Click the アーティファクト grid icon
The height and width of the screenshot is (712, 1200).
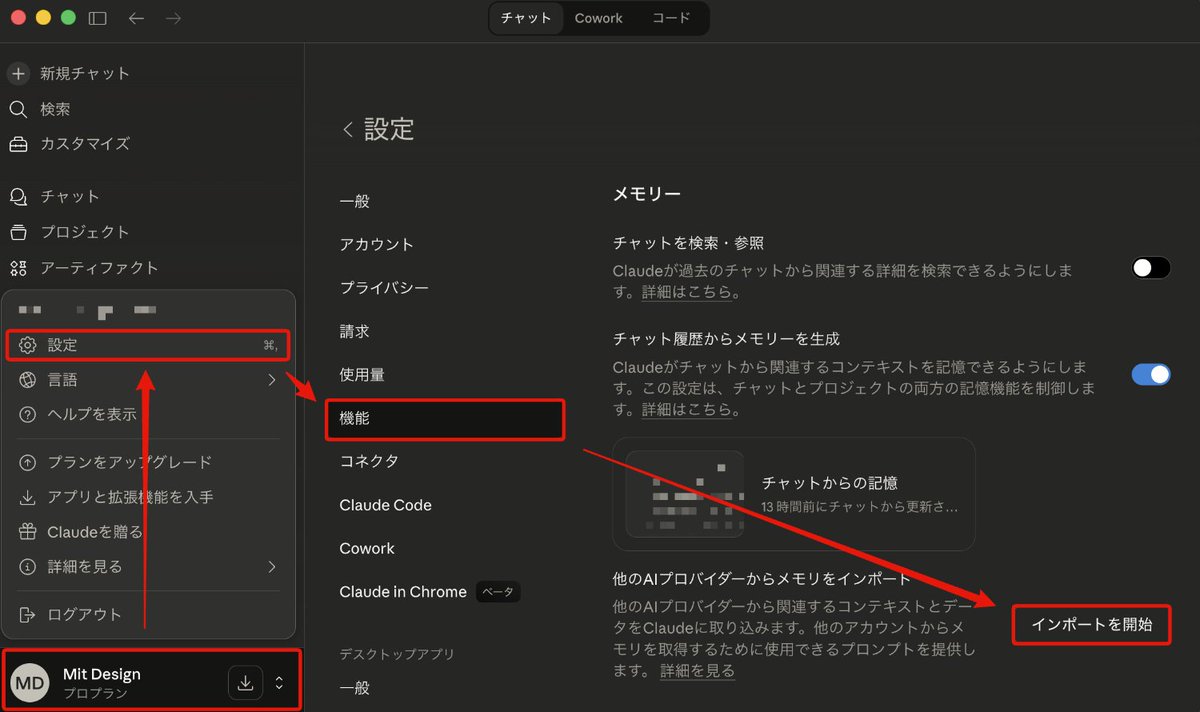point(18,268)
